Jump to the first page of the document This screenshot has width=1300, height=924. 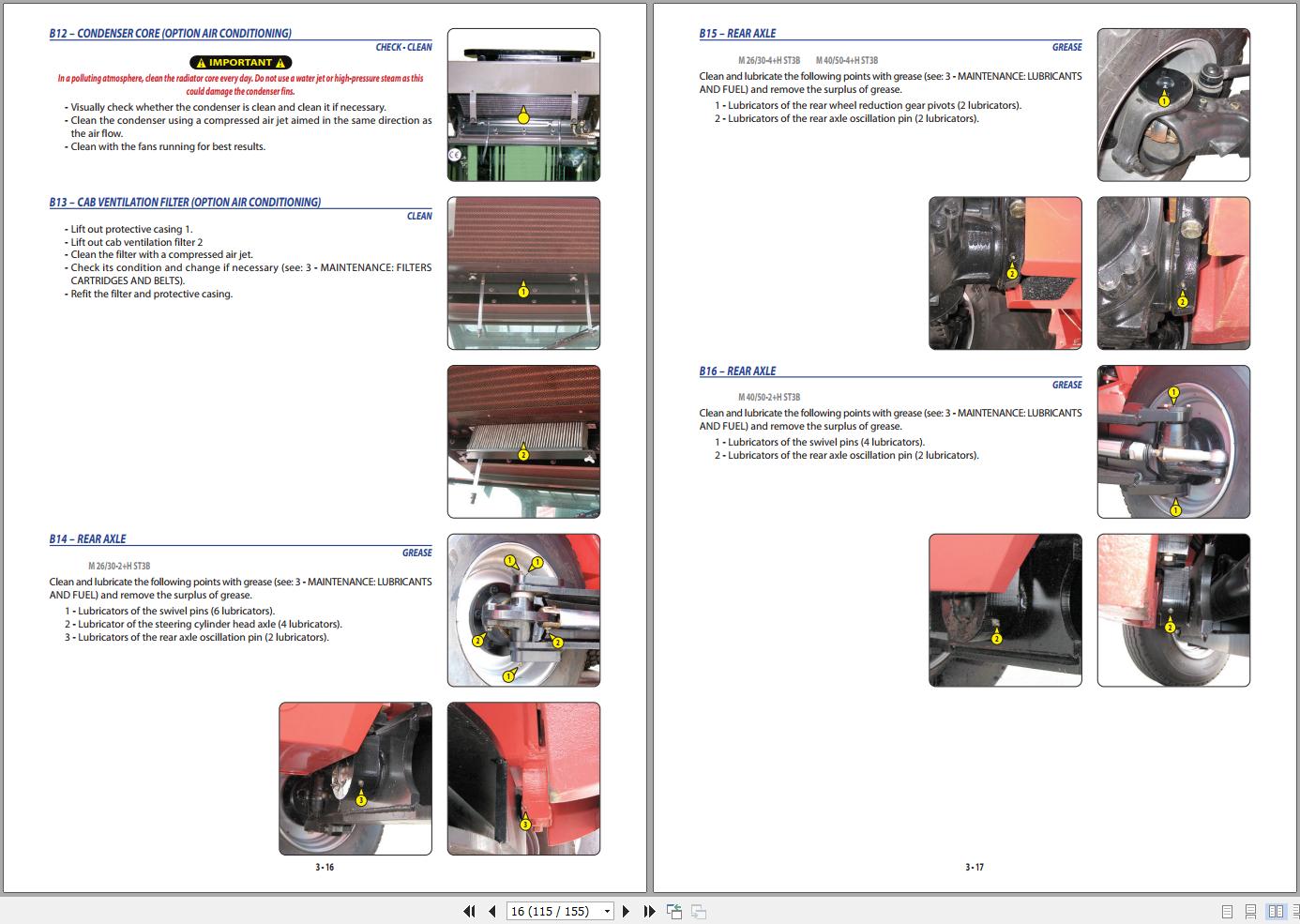tap(469, 911)
